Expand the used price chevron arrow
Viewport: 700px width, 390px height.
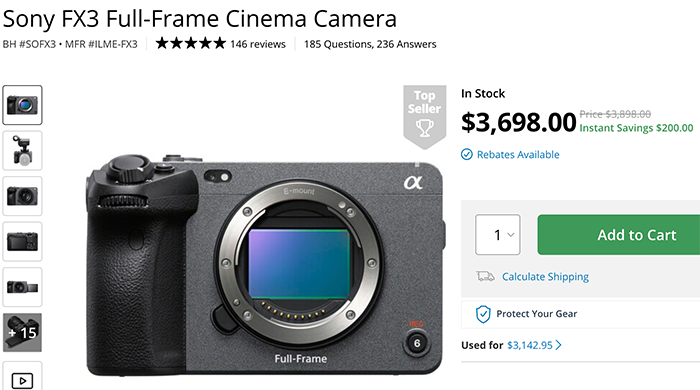coord(558,345)
